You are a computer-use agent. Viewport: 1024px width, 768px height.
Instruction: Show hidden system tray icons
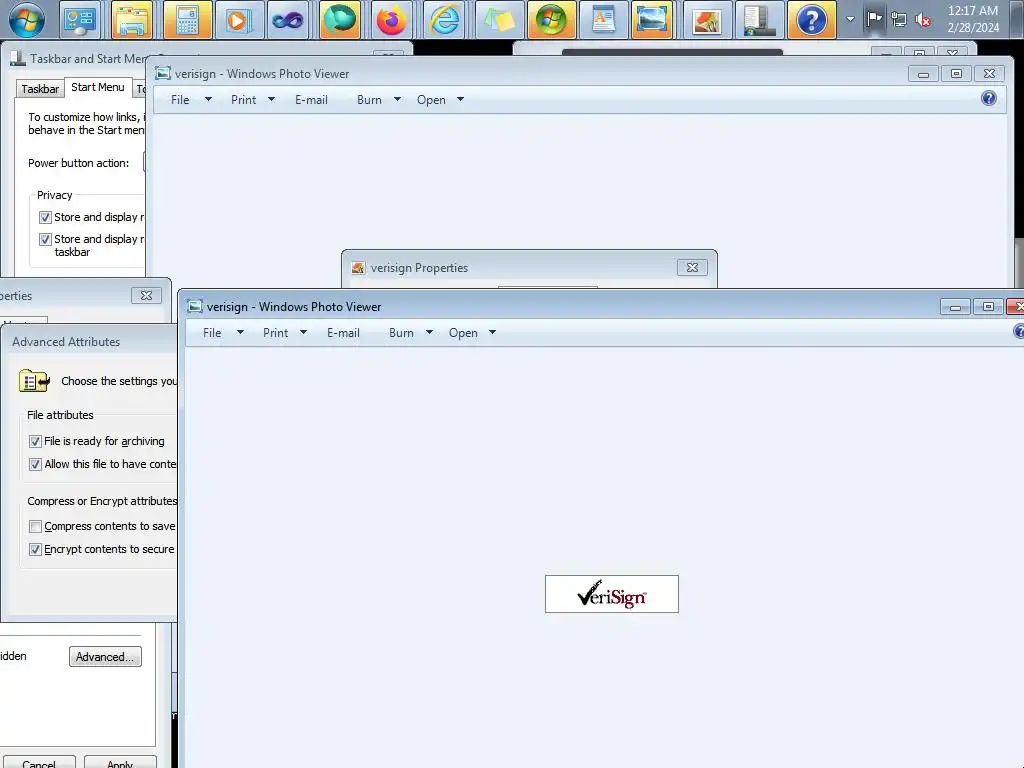pyautogui.click(x=850, y=19)
